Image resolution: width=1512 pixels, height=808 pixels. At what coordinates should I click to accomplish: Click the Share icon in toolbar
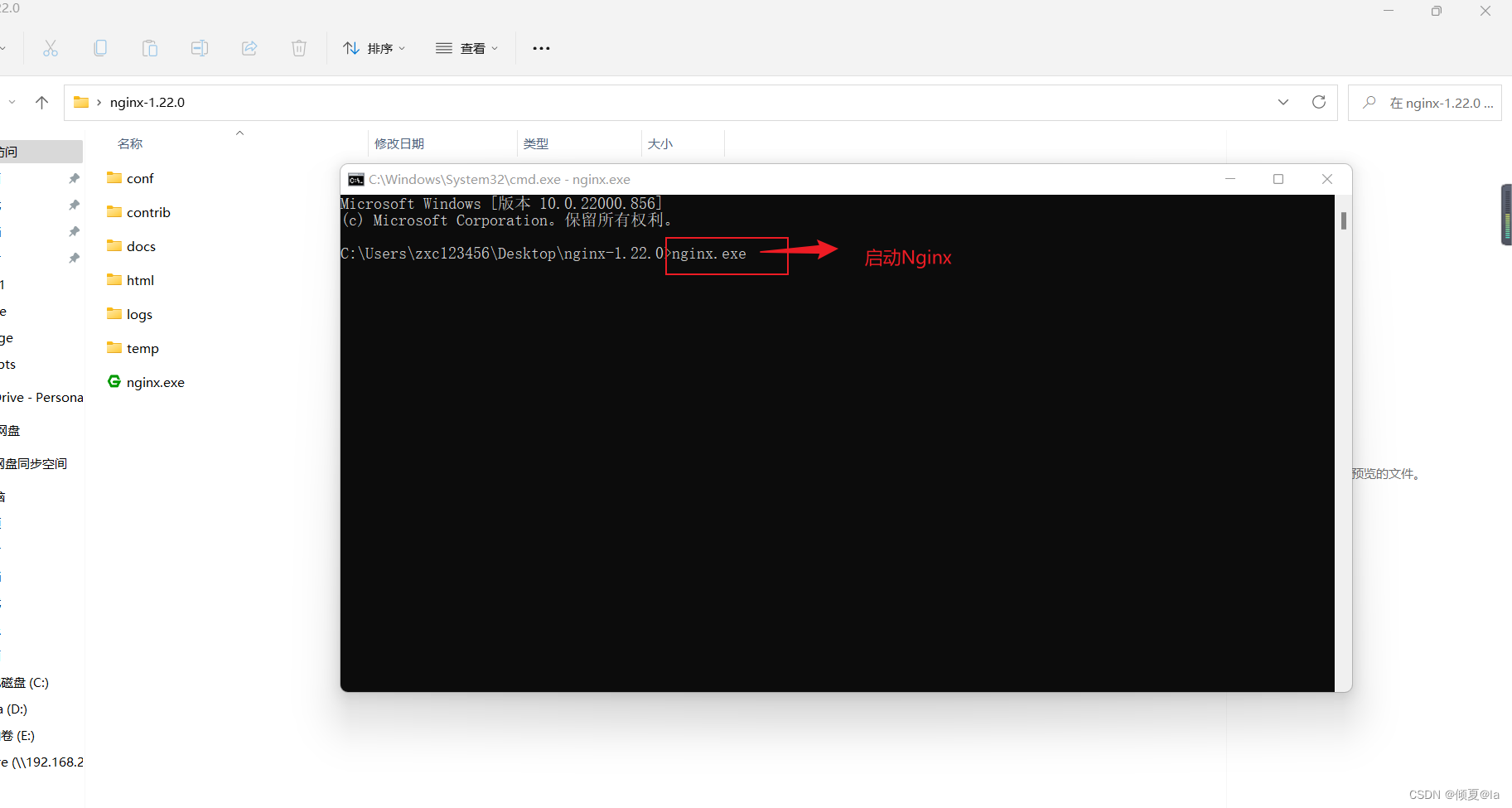coord(249,48)
